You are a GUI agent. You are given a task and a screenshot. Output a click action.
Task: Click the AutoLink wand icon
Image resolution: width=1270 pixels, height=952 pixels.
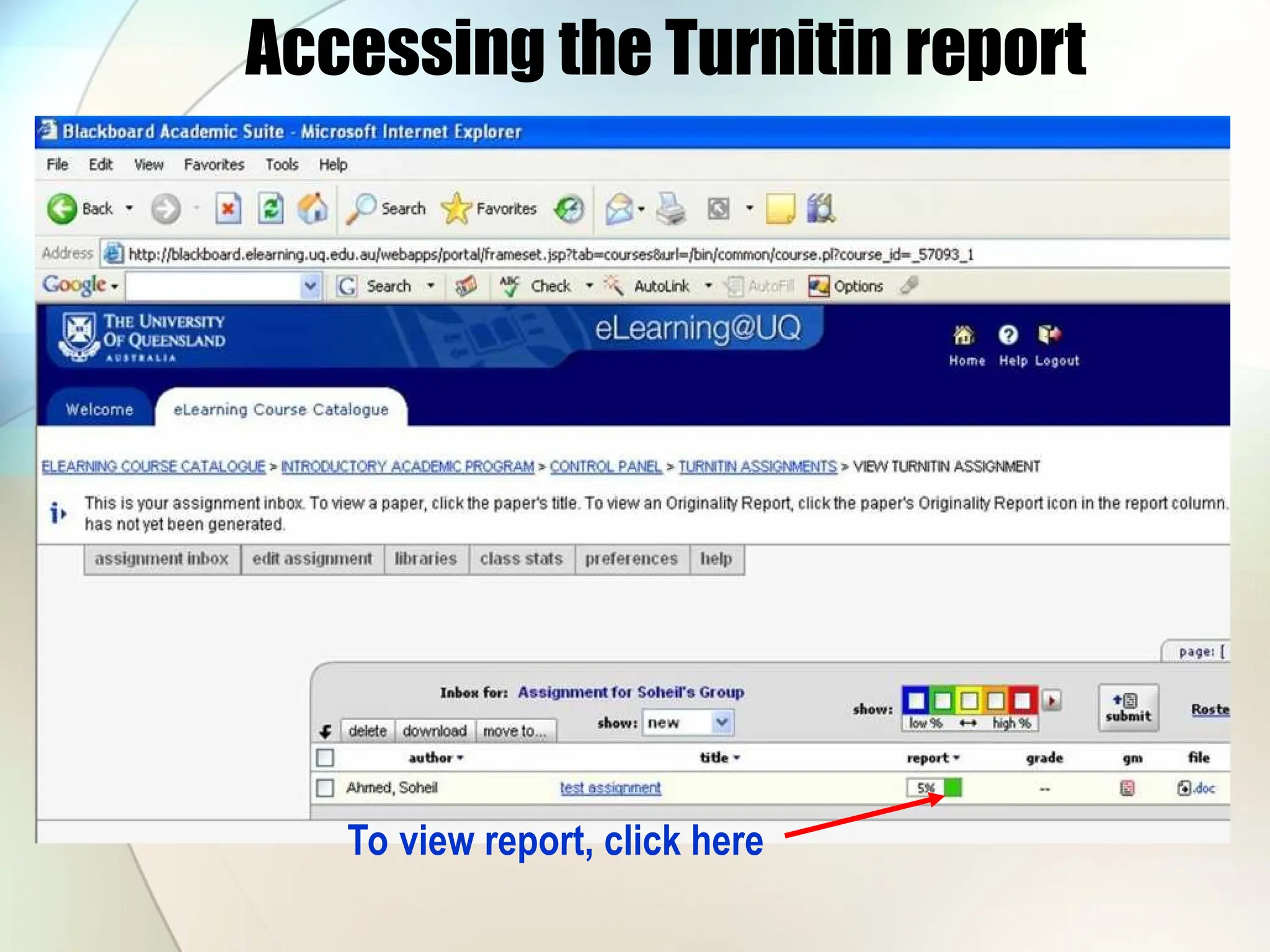click(613, 286)
